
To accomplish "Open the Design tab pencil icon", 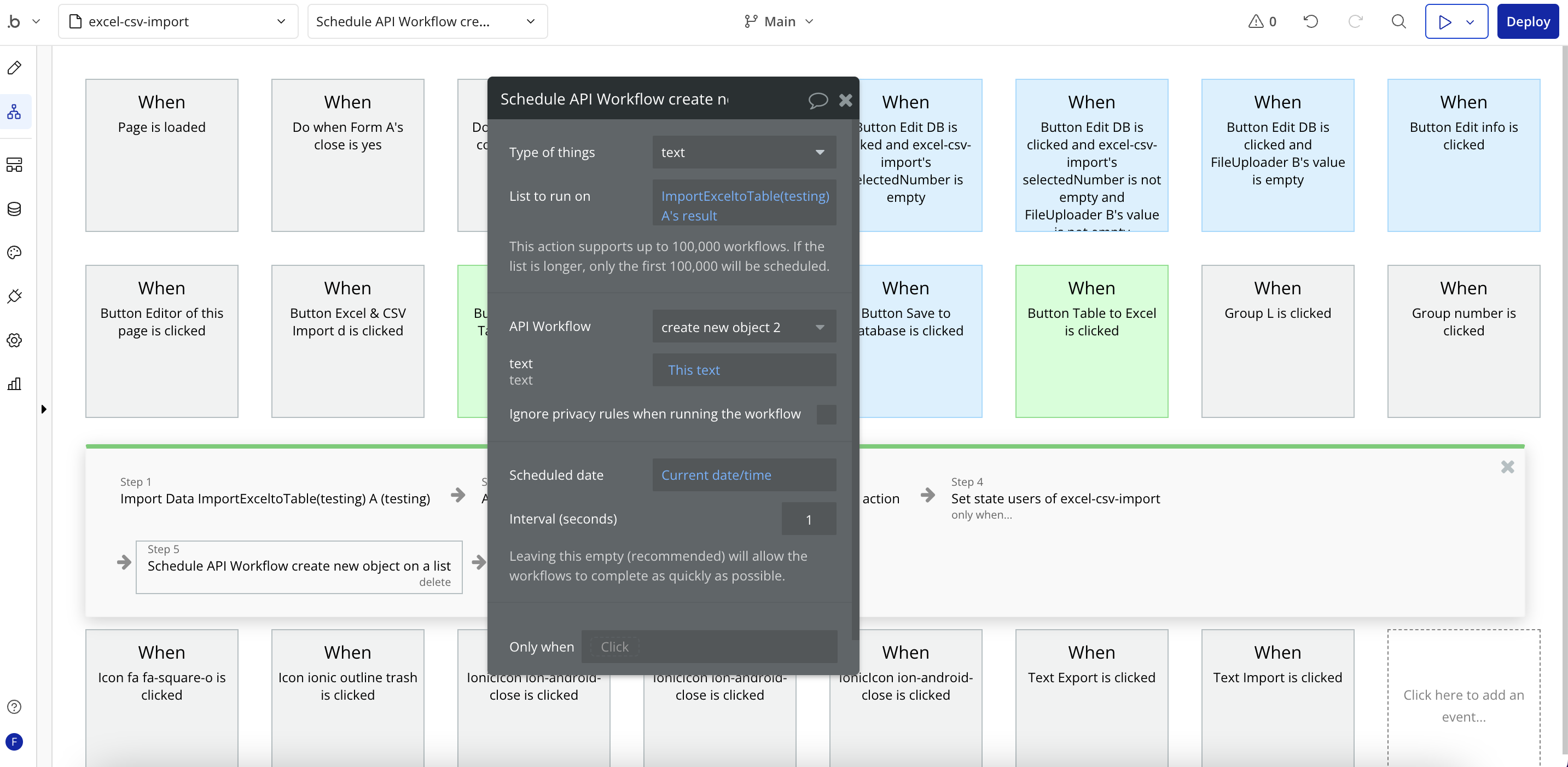I will (15, 68).
